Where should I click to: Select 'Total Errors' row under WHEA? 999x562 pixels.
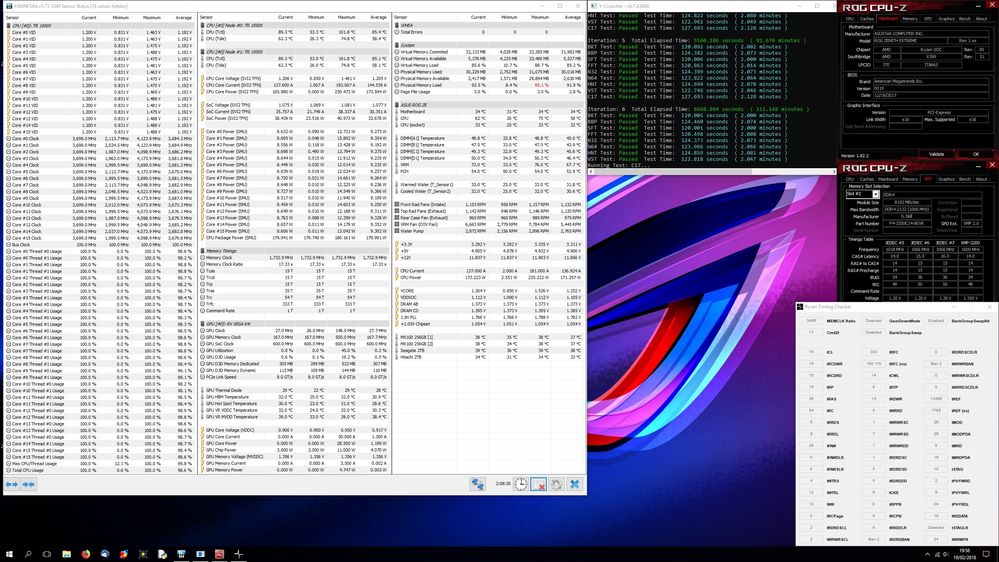[489, 32]
